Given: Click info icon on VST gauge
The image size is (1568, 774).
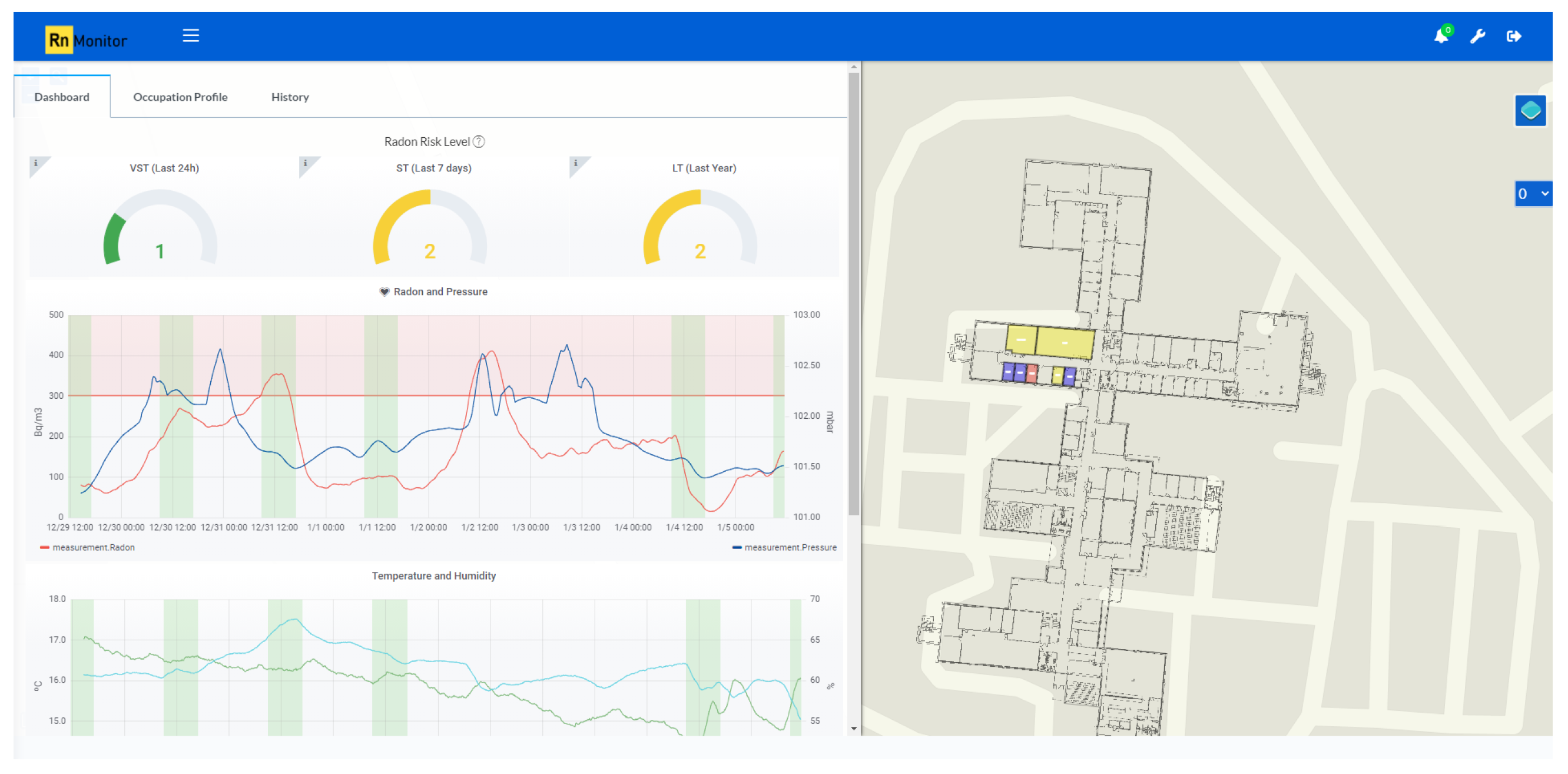Looking at the screenshot, I should (x=36, y=163).
